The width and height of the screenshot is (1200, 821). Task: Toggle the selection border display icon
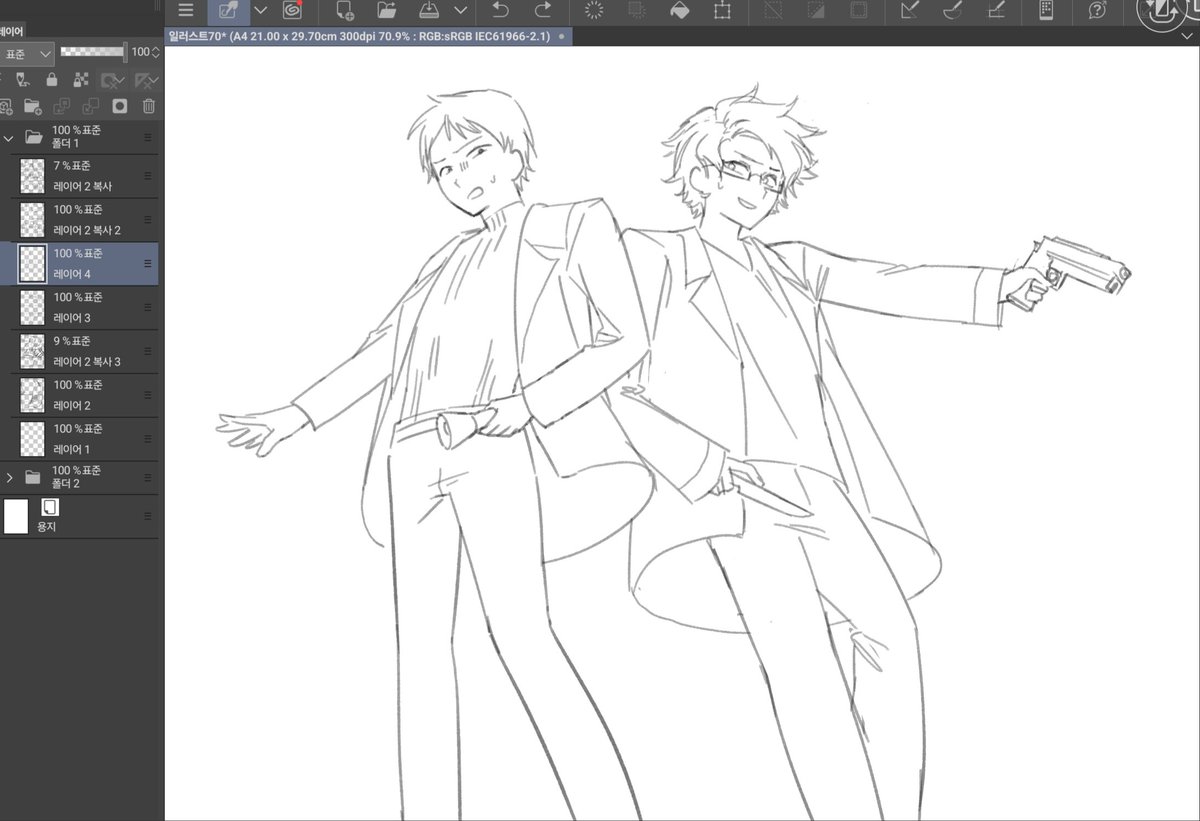tap(858, 11)
